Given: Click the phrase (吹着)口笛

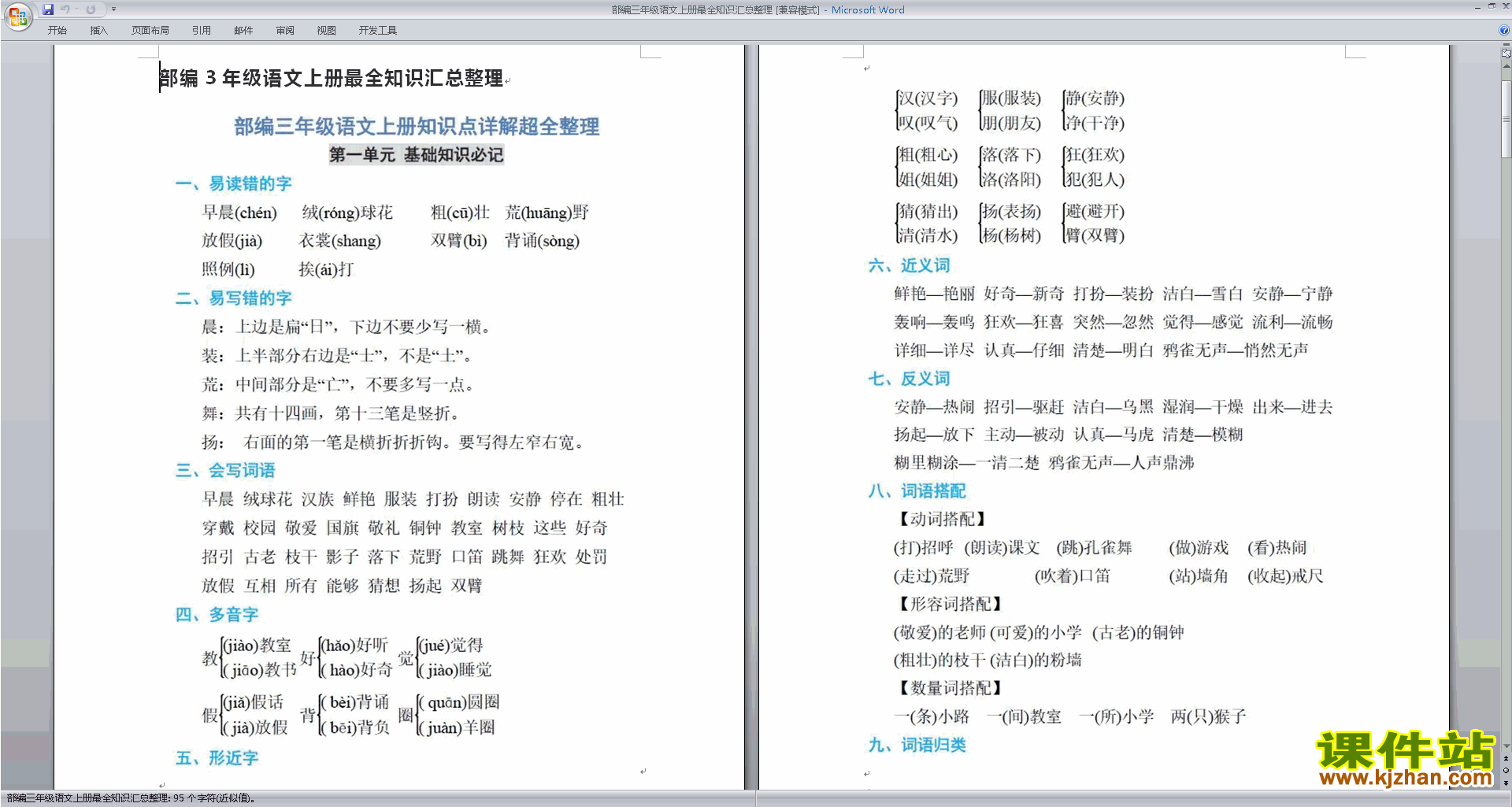Looking at the screenshot, I should (x=1073, y=576).
